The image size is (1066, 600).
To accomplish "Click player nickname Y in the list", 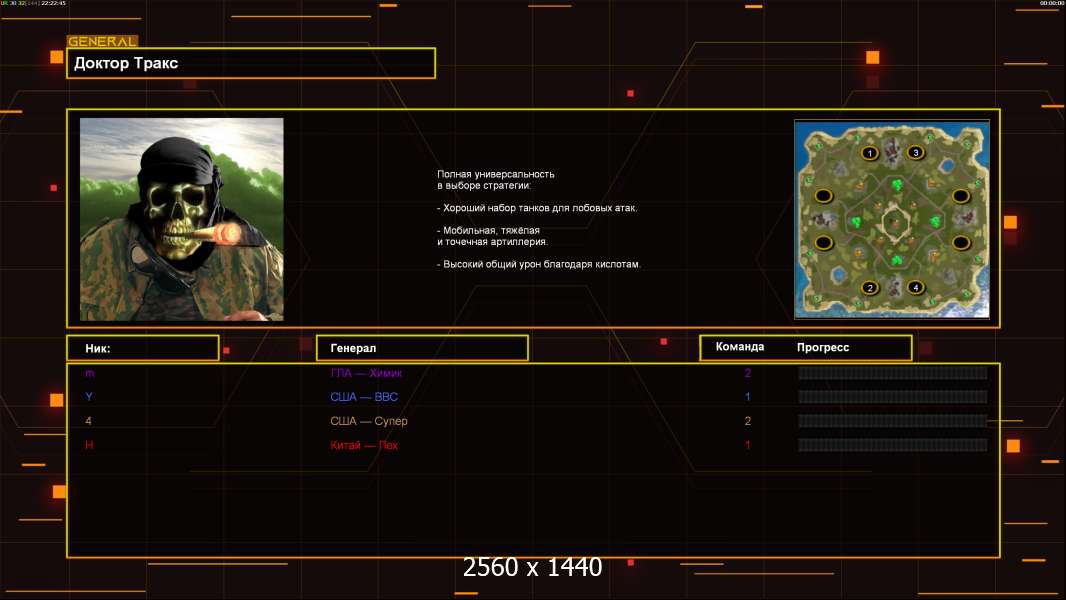I will pyautogui.click(x=89, y=397).
